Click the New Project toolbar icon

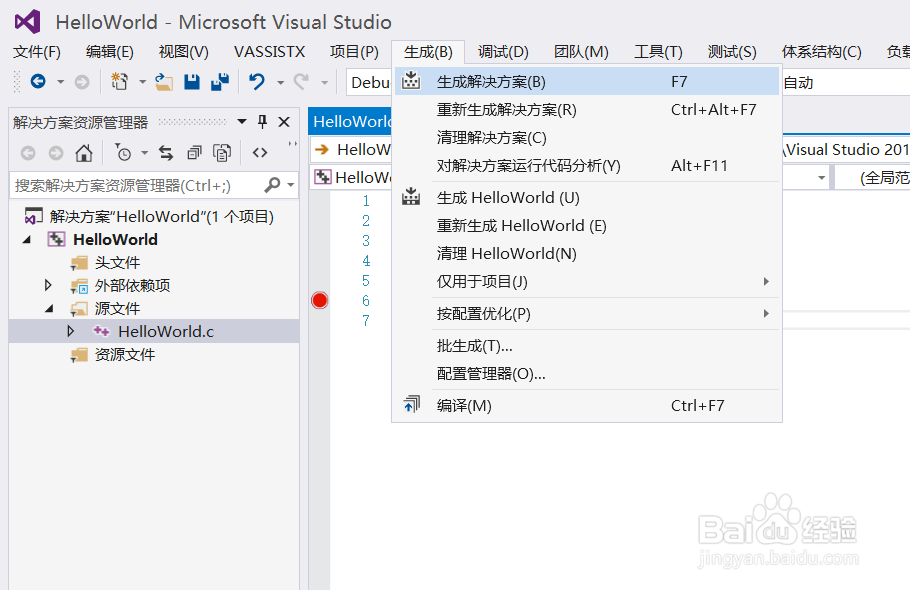click(120, 82)
